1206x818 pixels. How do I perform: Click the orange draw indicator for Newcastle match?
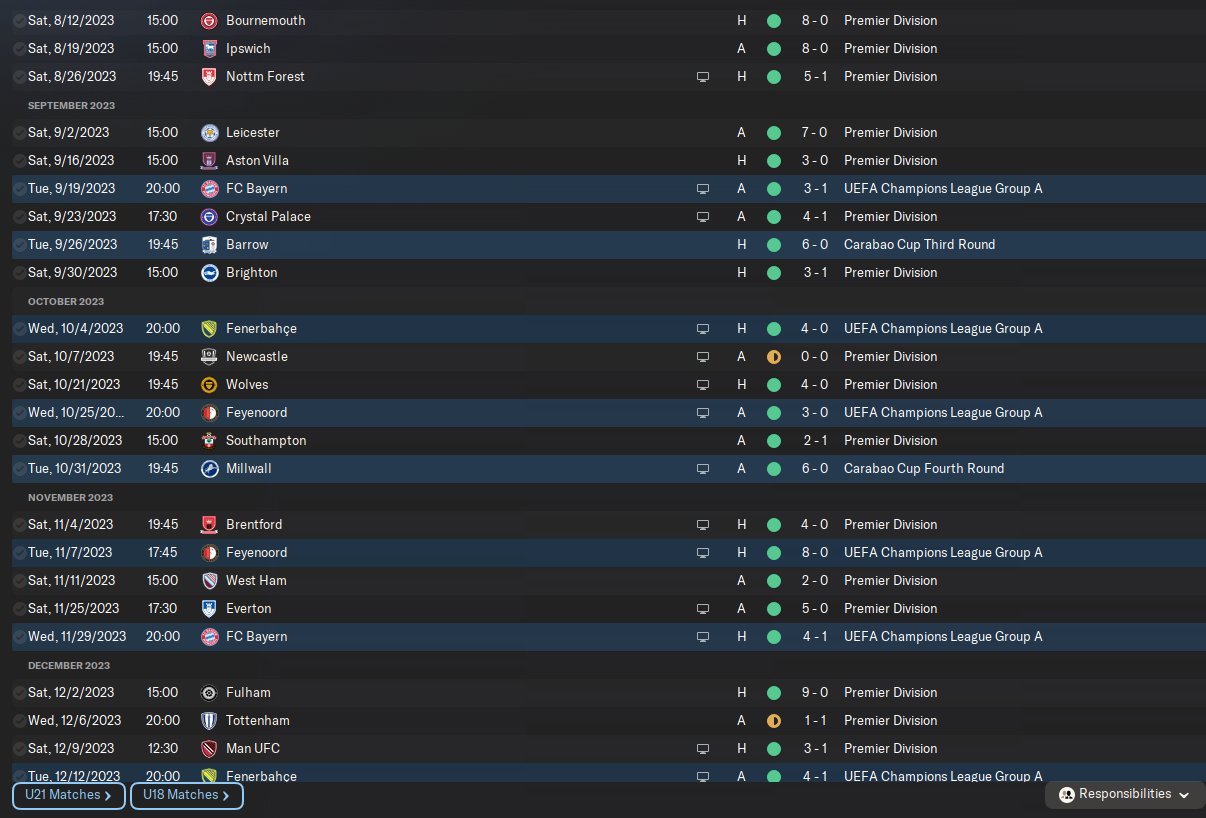coord(773,356)
